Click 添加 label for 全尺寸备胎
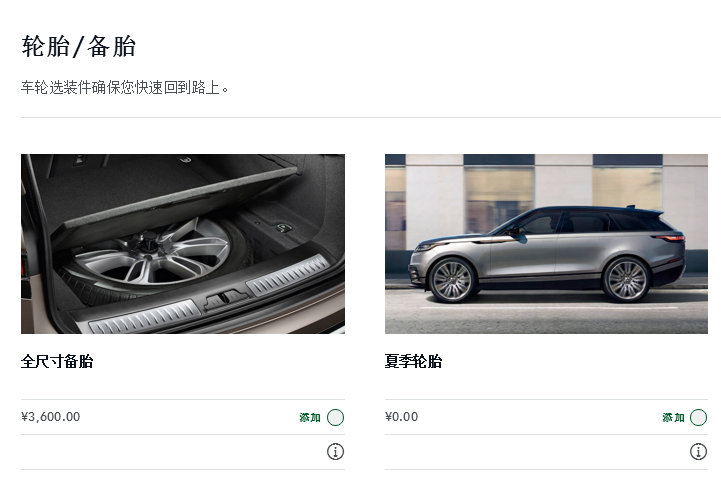Screen dimensions: 721x495 (x=310, y=417)
